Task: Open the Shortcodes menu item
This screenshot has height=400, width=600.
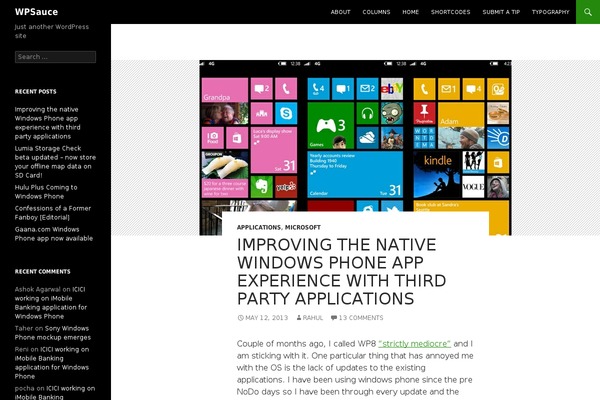Action: tap(450, 12)
